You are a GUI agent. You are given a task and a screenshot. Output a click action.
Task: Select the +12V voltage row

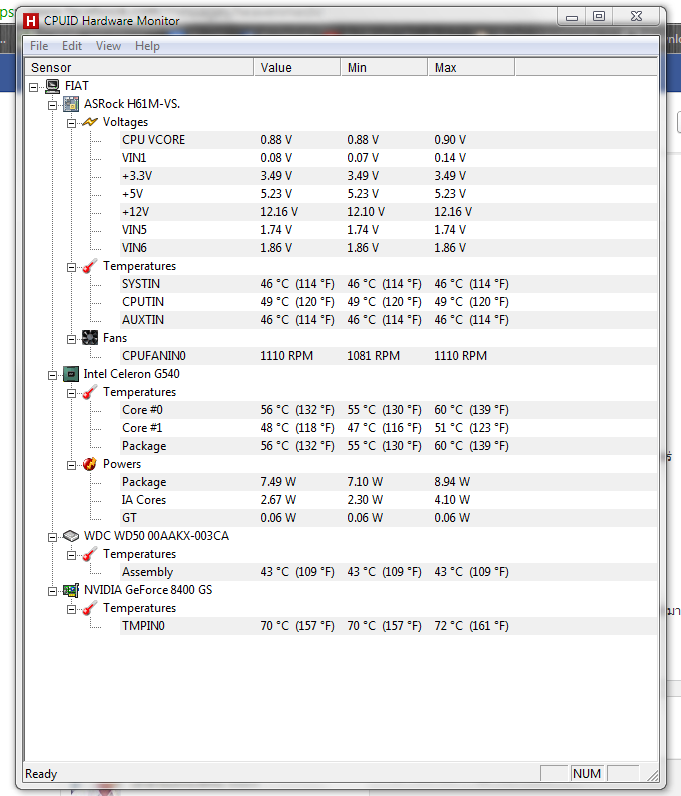388,212
